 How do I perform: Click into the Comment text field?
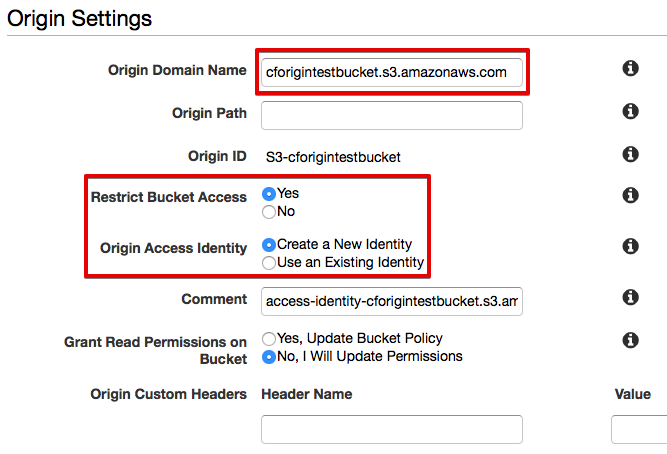pyautogui.click(x=392, y=301)
